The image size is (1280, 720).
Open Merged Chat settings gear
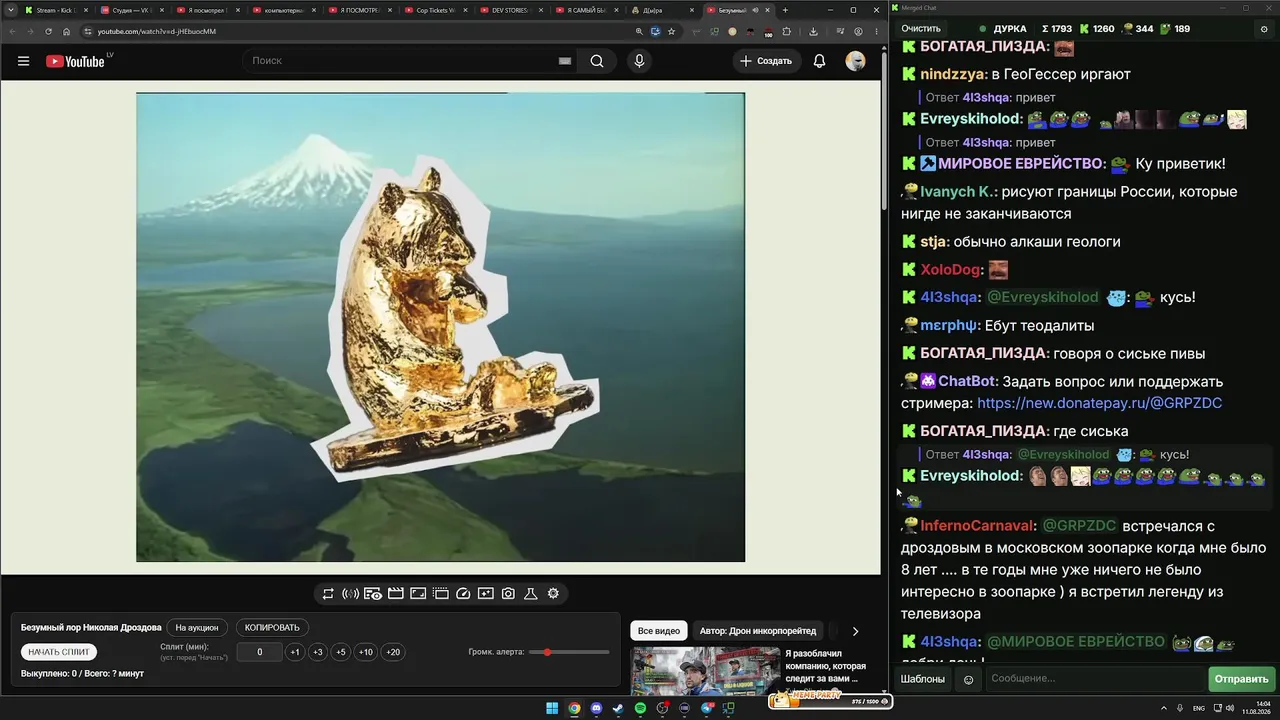pyautogui.click(x=1264, y=29)
